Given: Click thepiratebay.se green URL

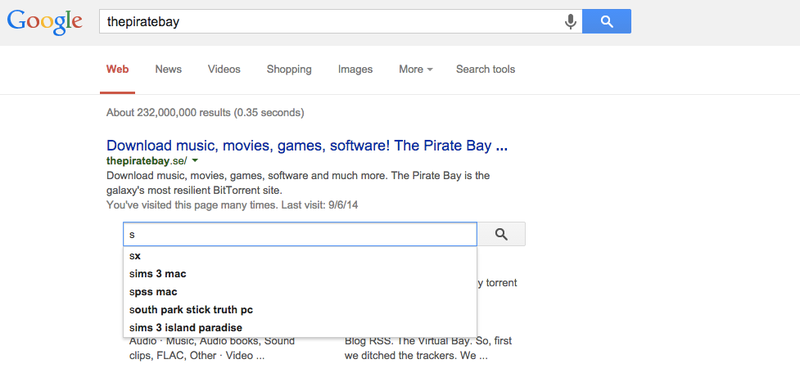Looking at the screenshot, I should tap(146, 161).
